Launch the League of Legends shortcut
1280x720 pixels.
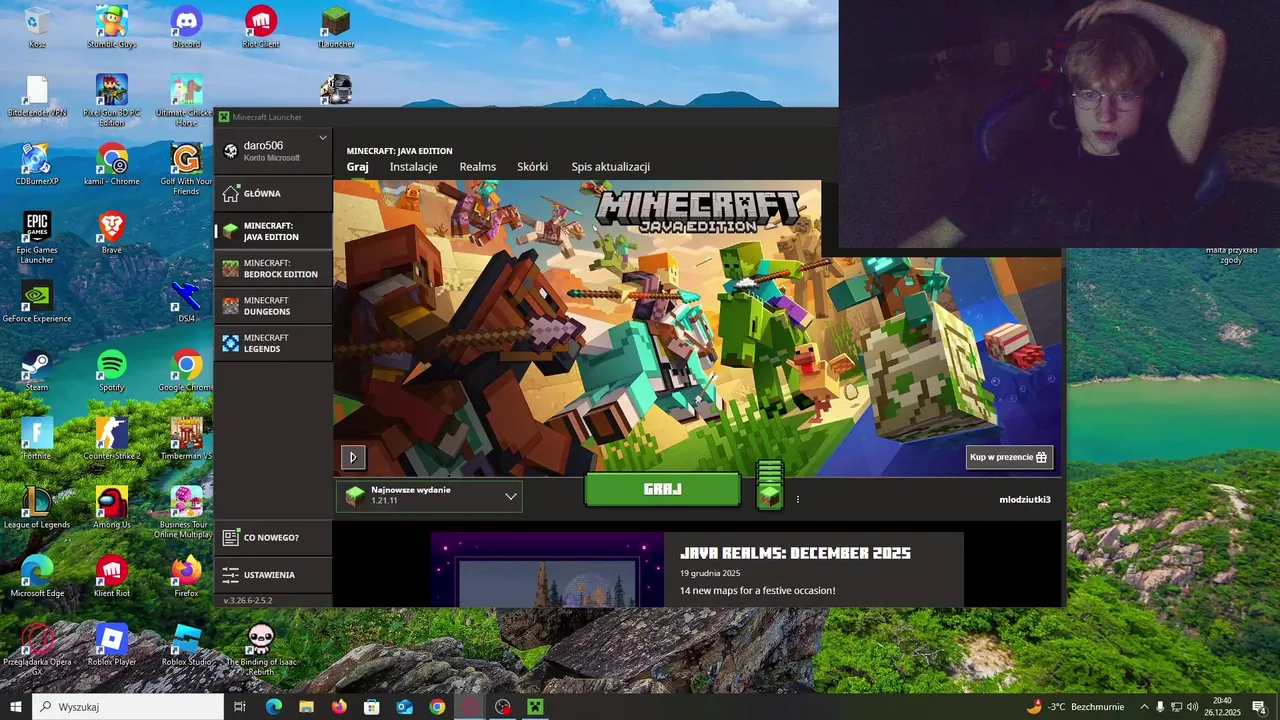37,507
